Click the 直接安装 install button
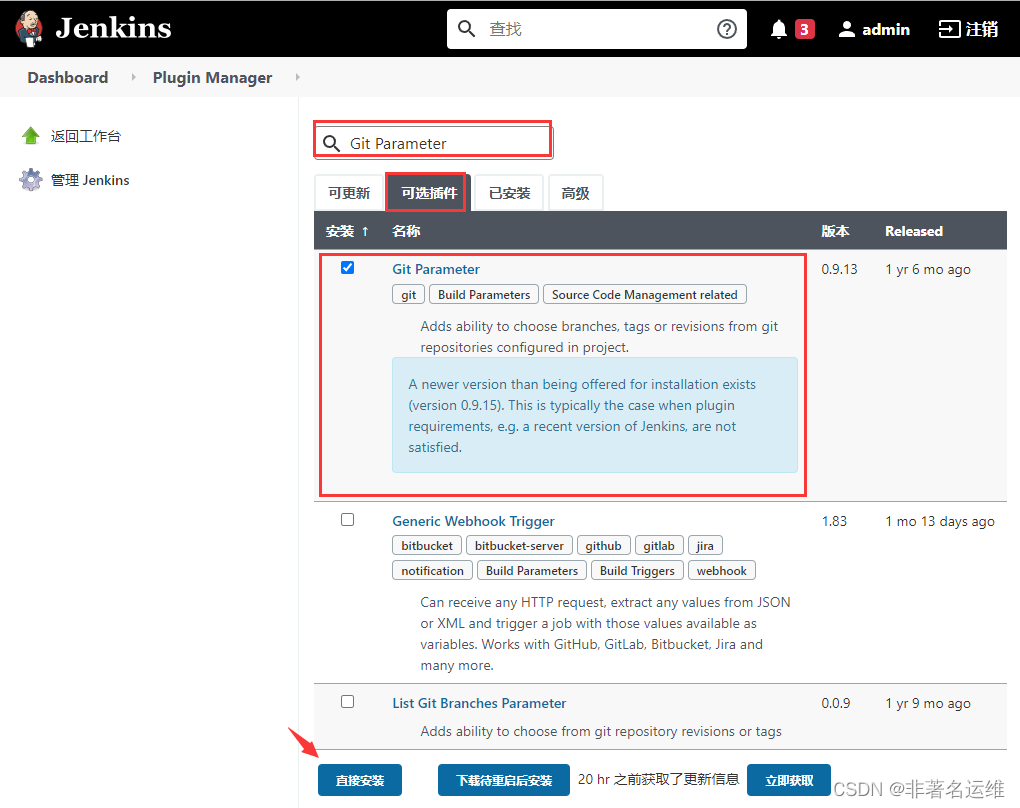The image size is (1020, 808). tap(360, 780)
